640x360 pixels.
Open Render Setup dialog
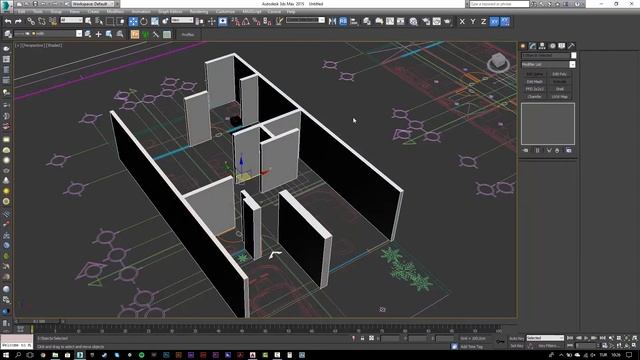point(426,21)
